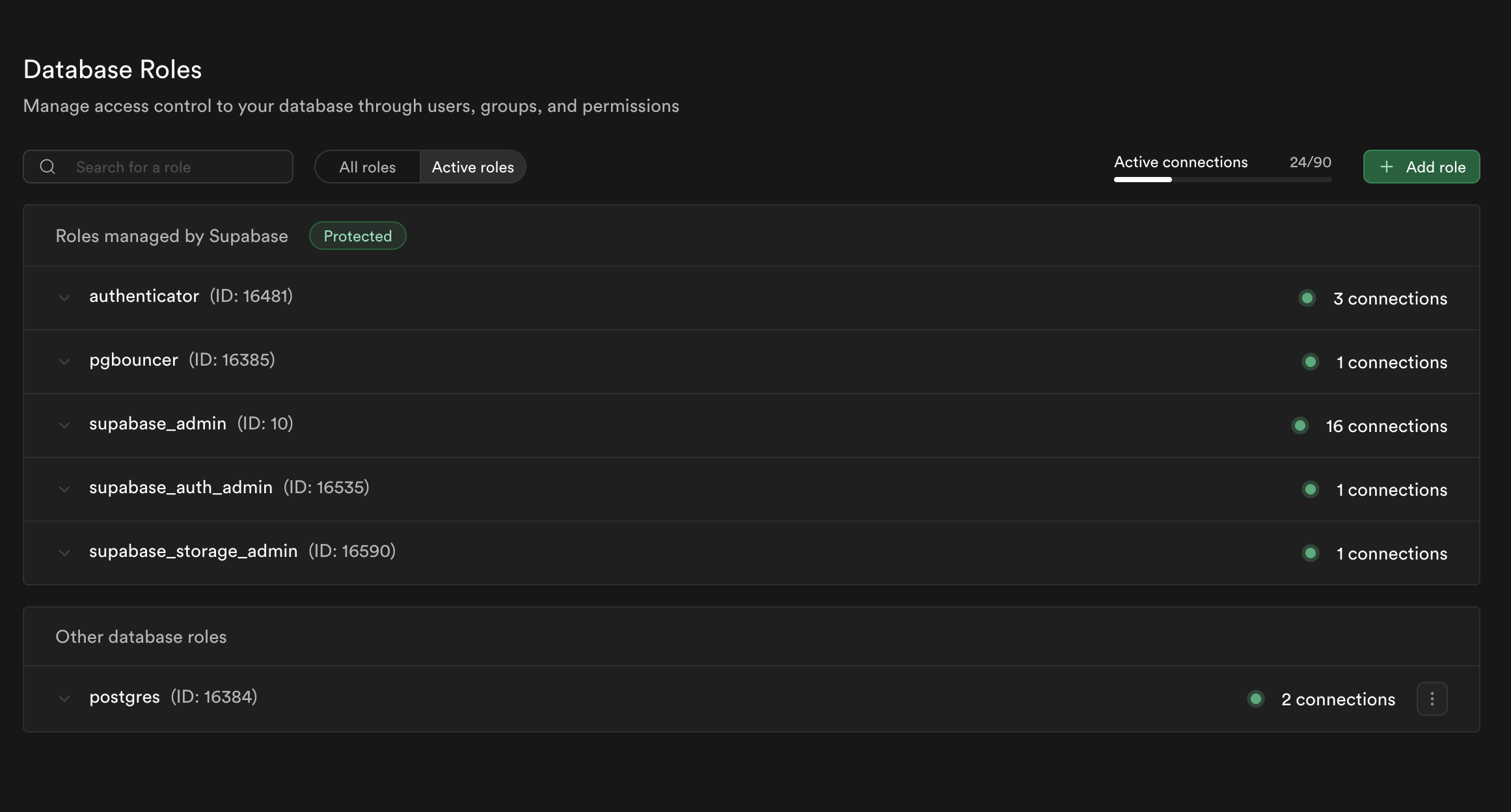Expand the supabase_auth_admin role
Viewport: 1511px width, 812px height.
pos(64,489)
